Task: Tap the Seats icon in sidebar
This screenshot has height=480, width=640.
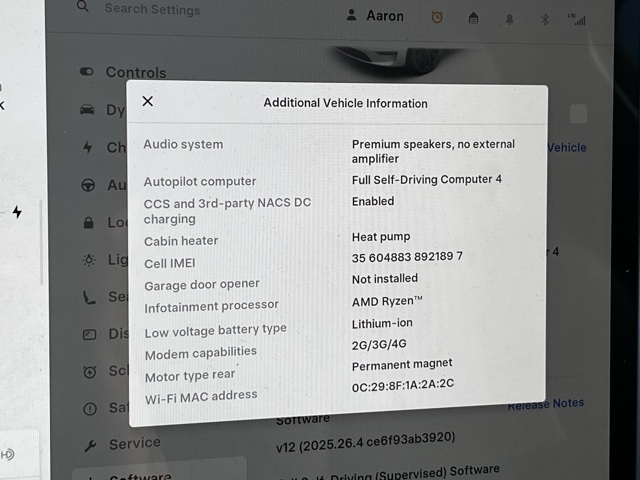Action: (89, 297)
